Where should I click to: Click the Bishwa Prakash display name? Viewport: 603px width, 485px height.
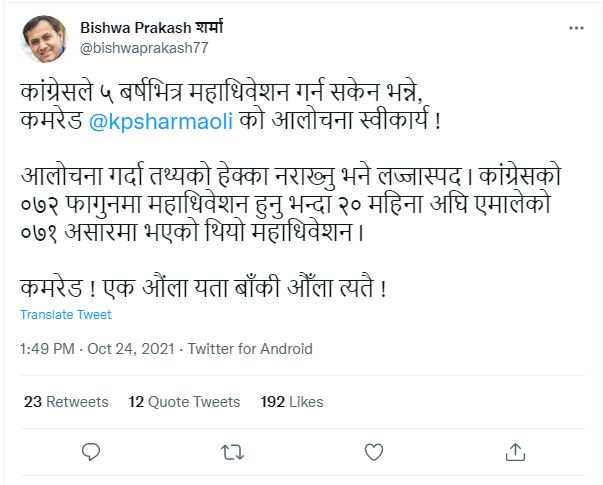coord(143,28)
